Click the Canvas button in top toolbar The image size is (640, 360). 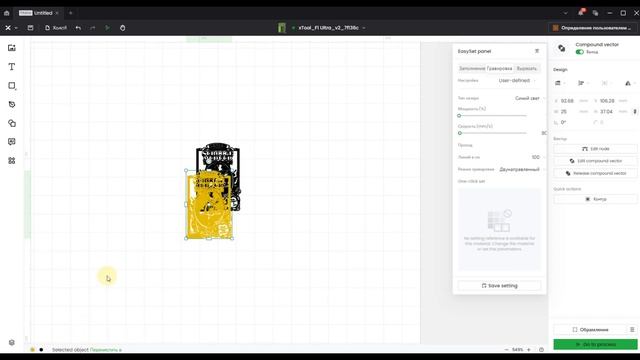click(x=56, y=28)
